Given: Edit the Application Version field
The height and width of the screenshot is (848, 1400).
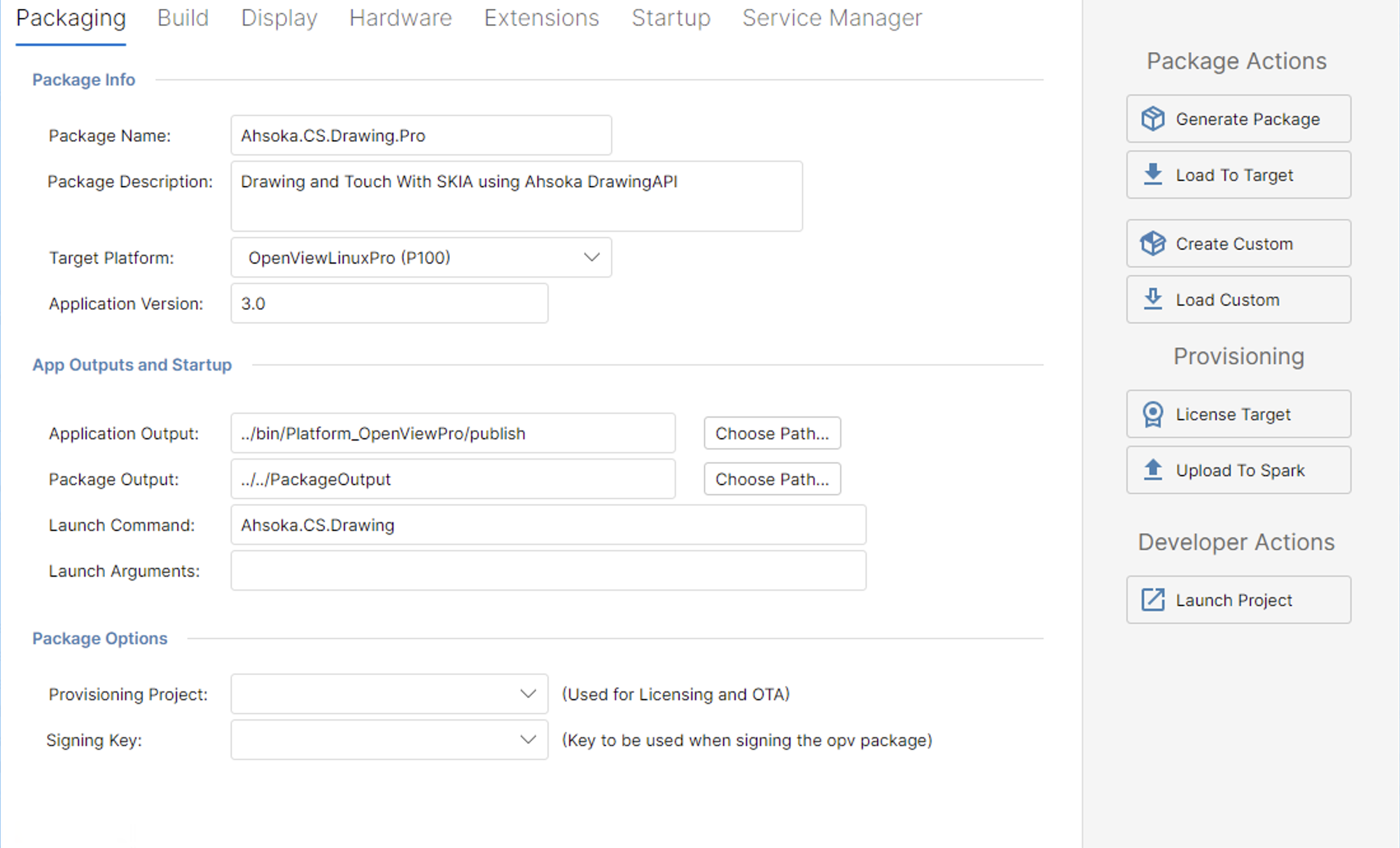Looking at the screenshot, I should (x=389, y=303).
